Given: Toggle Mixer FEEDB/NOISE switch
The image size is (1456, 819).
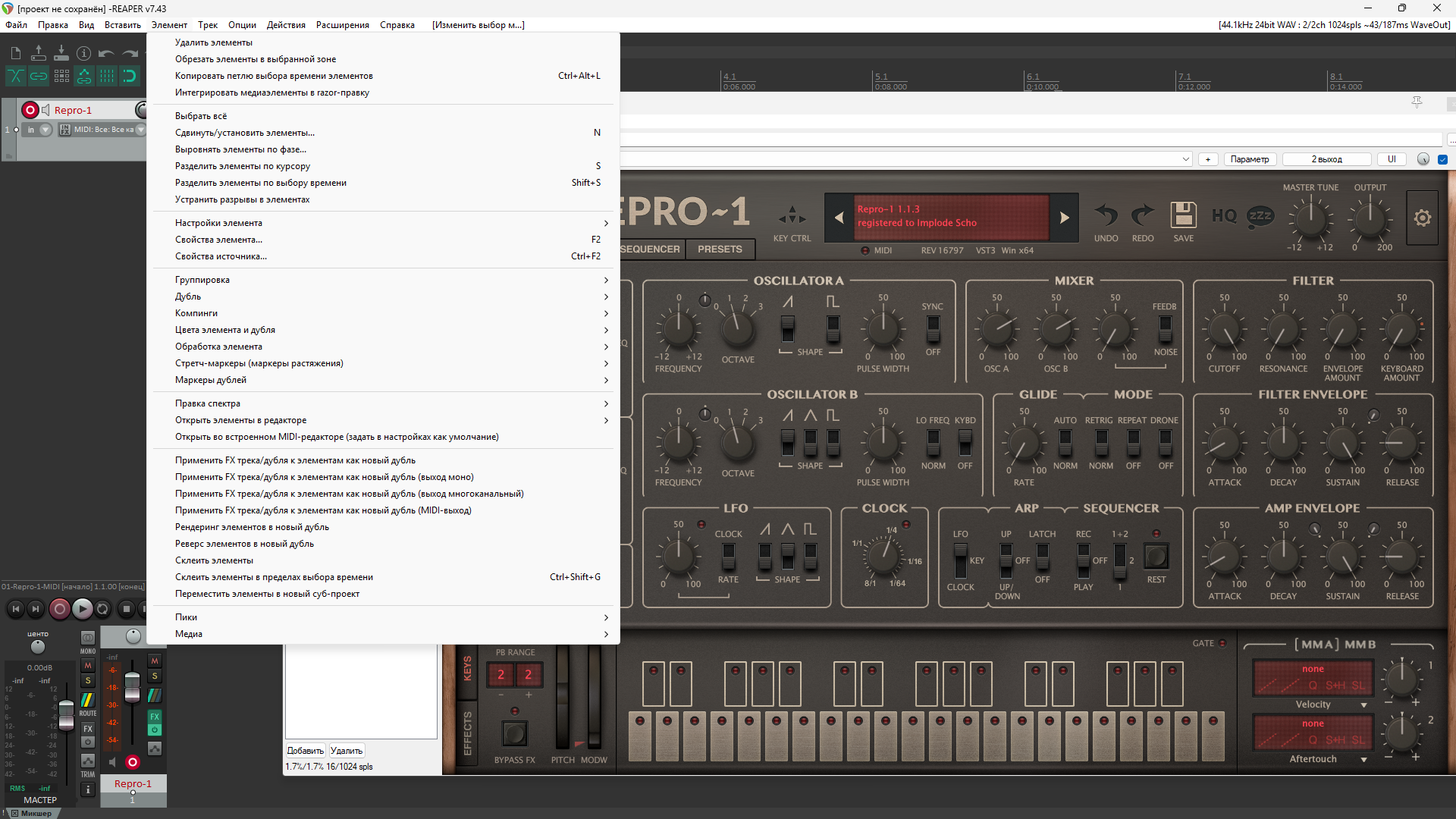Looking at the screenshot, I should point(1165,329).
